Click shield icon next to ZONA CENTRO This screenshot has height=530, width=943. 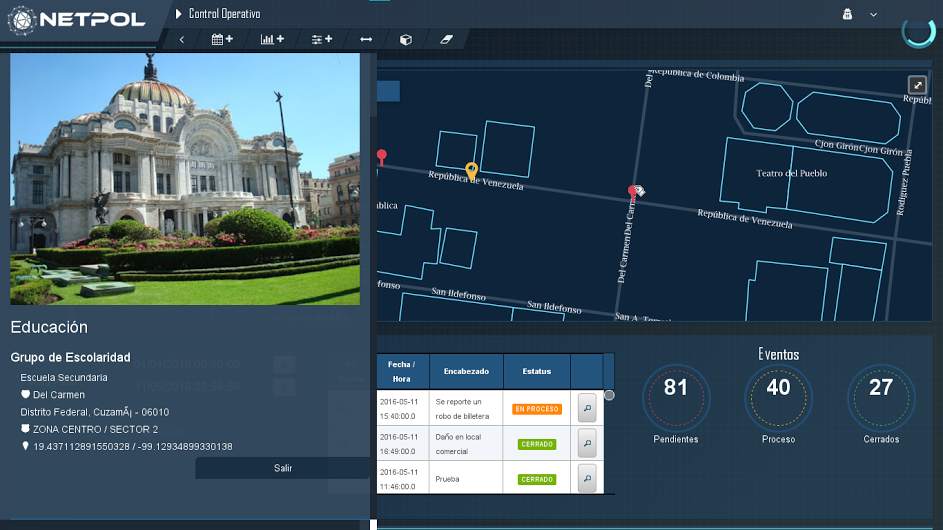25,429
